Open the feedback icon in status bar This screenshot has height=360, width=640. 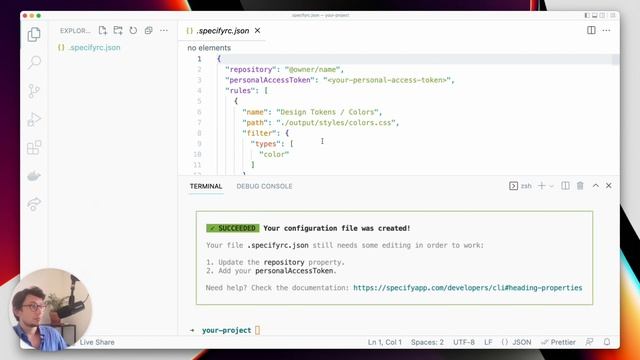pos(589,342)
